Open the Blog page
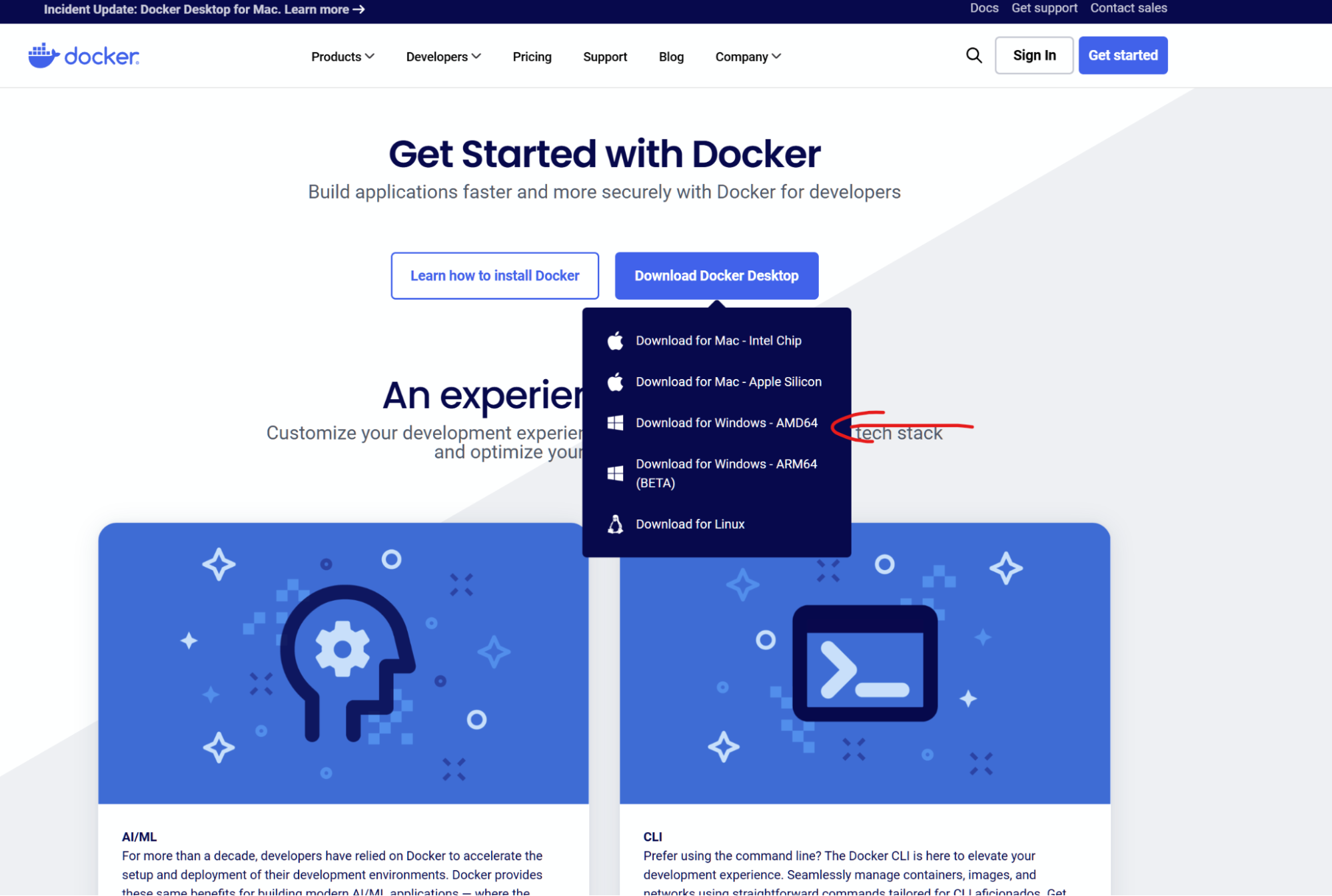This screenshot has height=896, width=1332. [671, 57]
